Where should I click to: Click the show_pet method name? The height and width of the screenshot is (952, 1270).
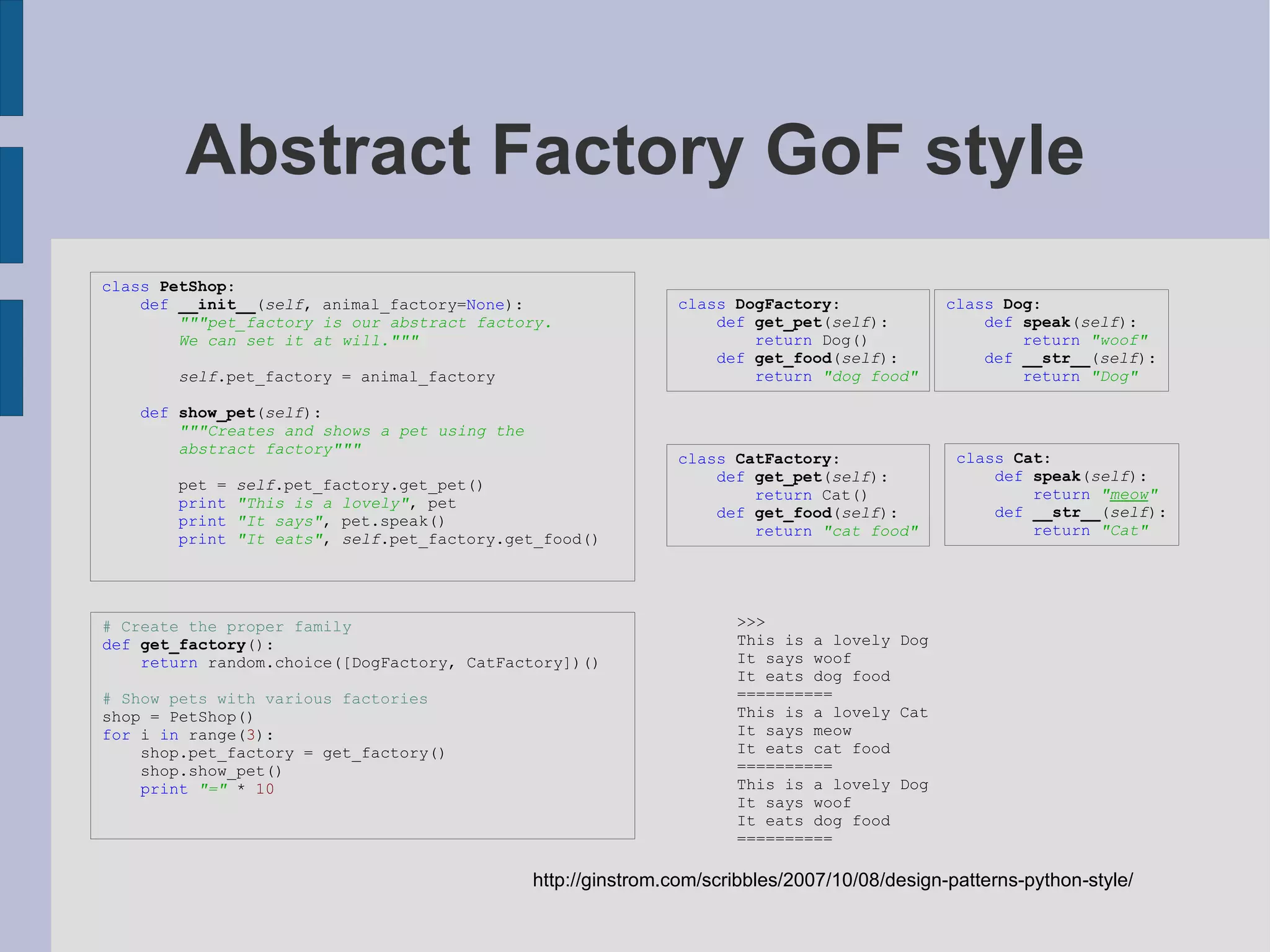(x=216, y=413)
